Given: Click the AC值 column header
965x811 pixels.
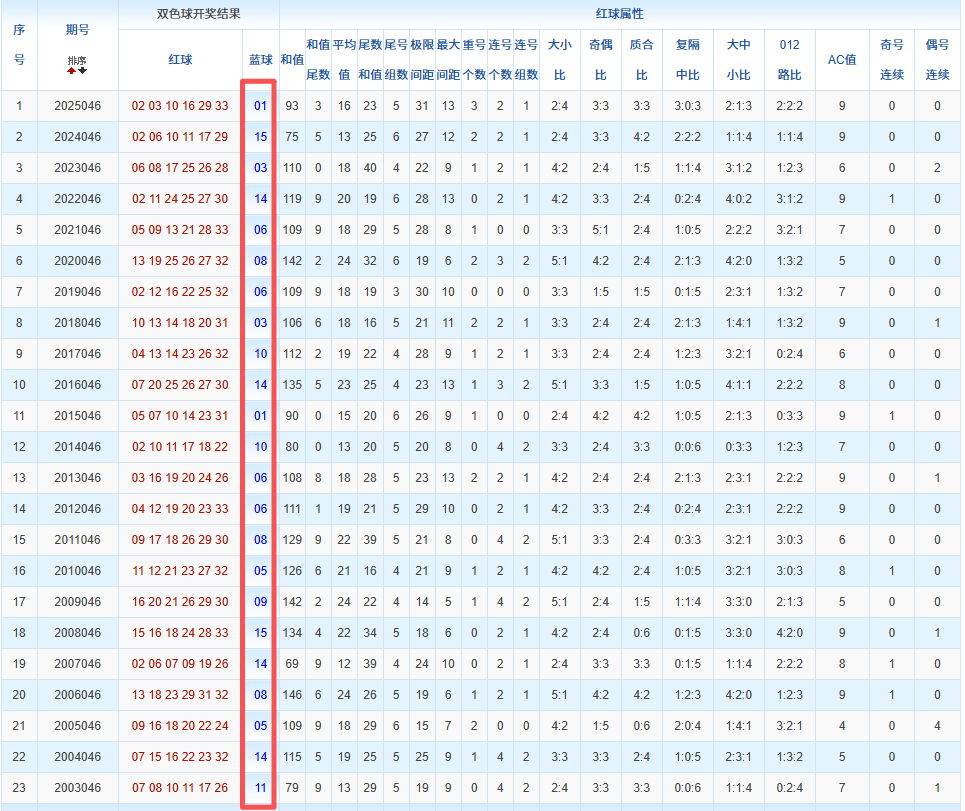Looking at the screenshot, I should coord(842,60).
